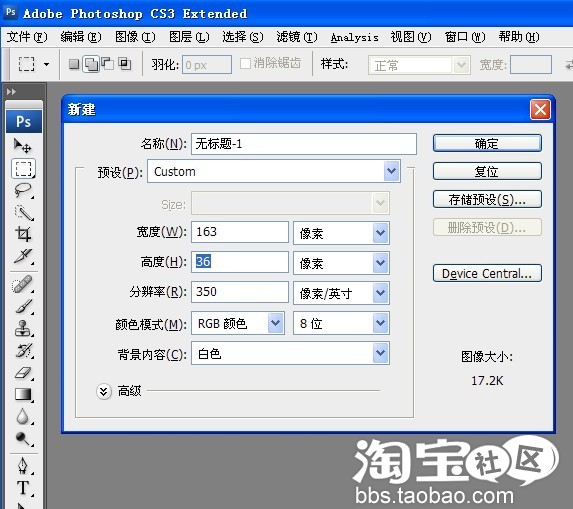573x509 pixels.
Task: Open the RGB 颜色 color mode dropdown
Action: point(238,323)
